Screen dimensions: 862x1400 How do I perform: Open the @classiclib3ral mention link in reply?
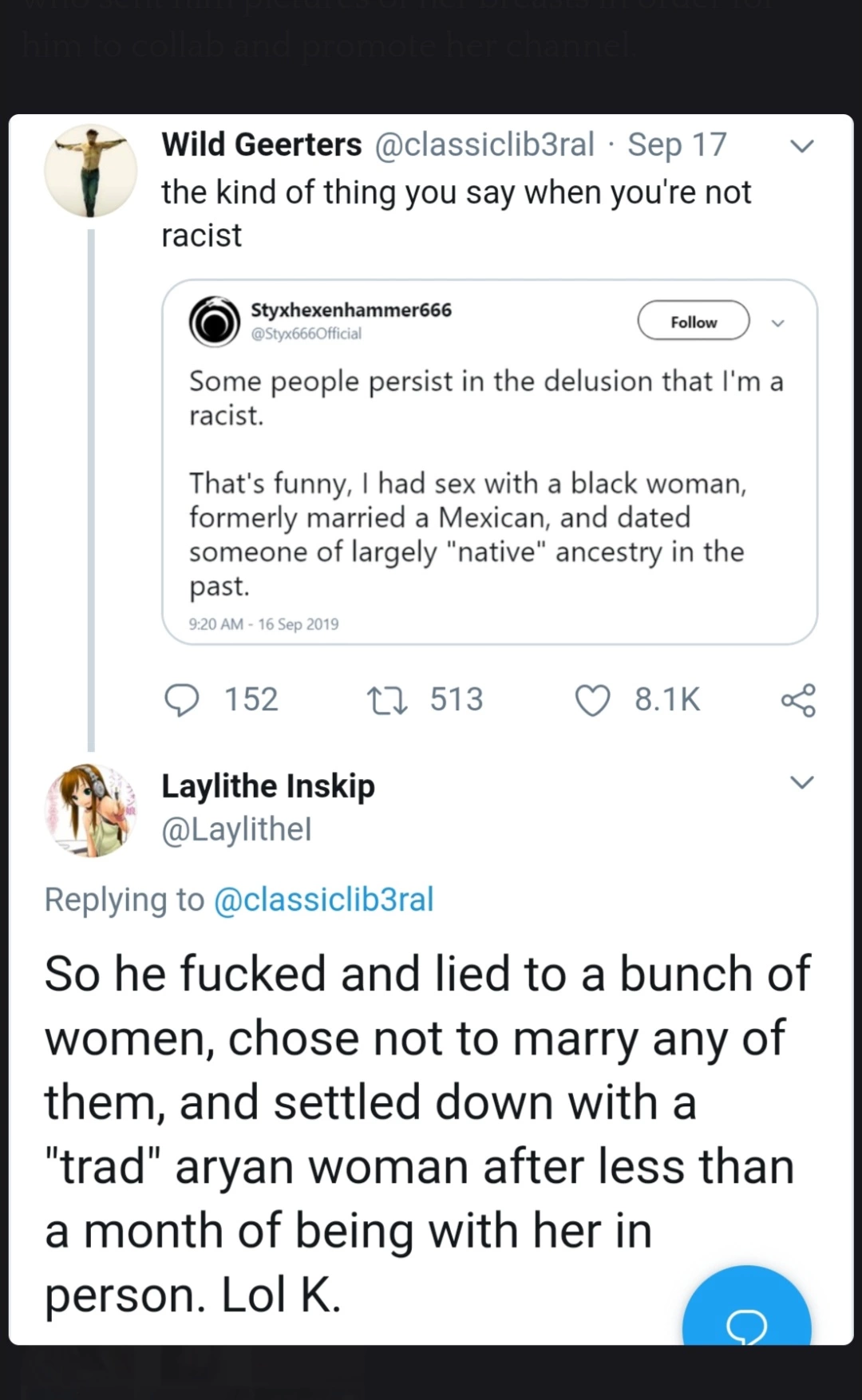(x=324, y=900)
